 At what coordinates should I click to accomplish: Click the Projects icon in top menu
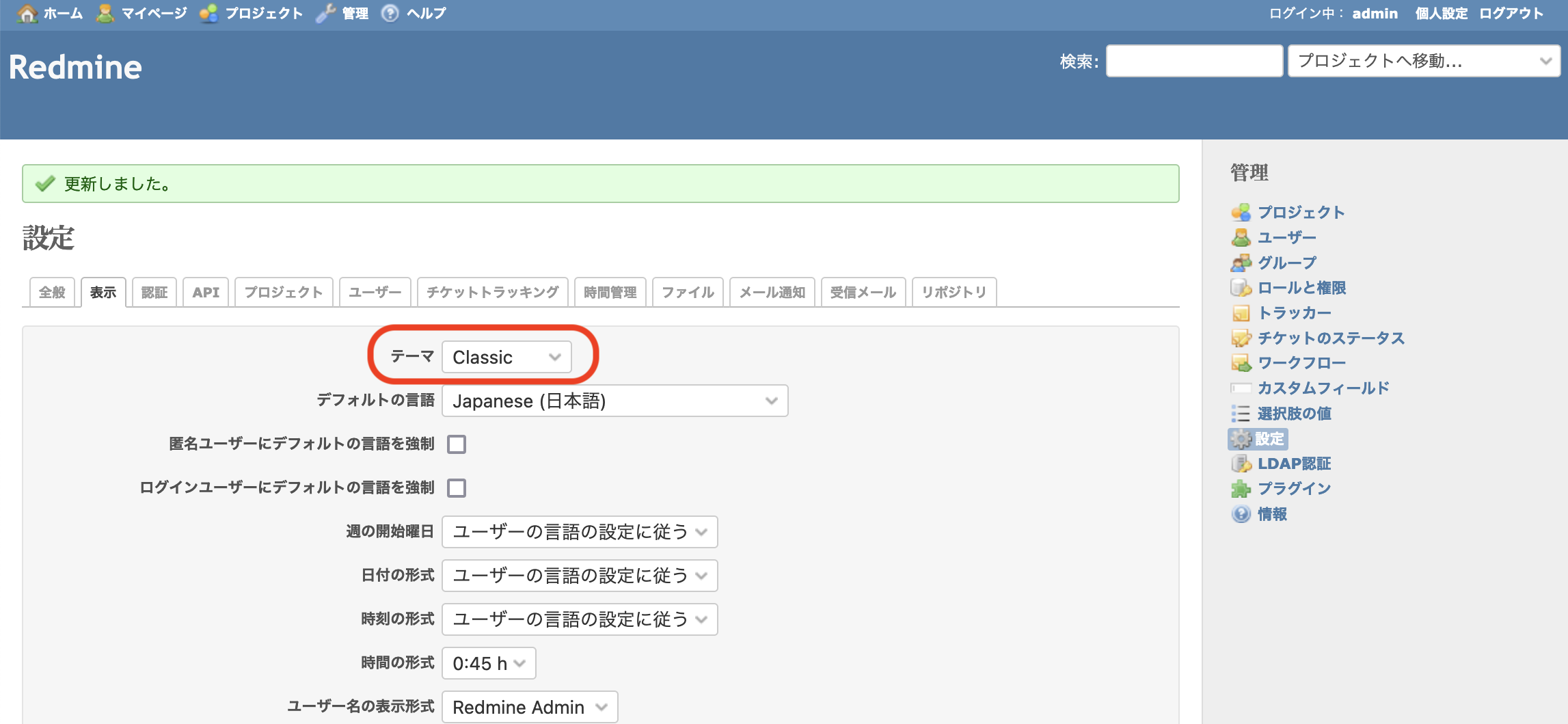(208, 13)
